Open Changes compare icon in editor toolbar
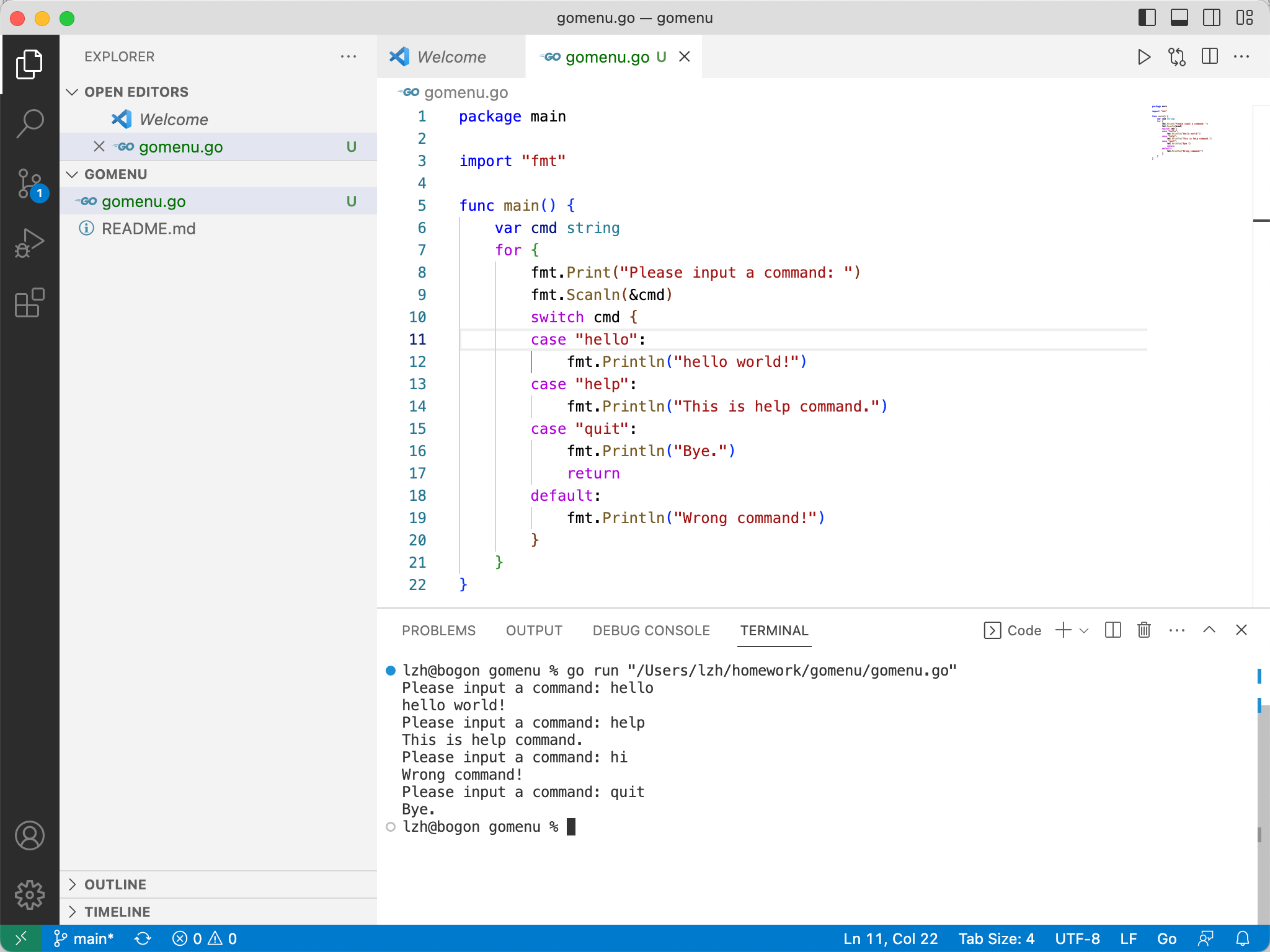This screenshot has width=1270, height=952. tap(1176, 57)
